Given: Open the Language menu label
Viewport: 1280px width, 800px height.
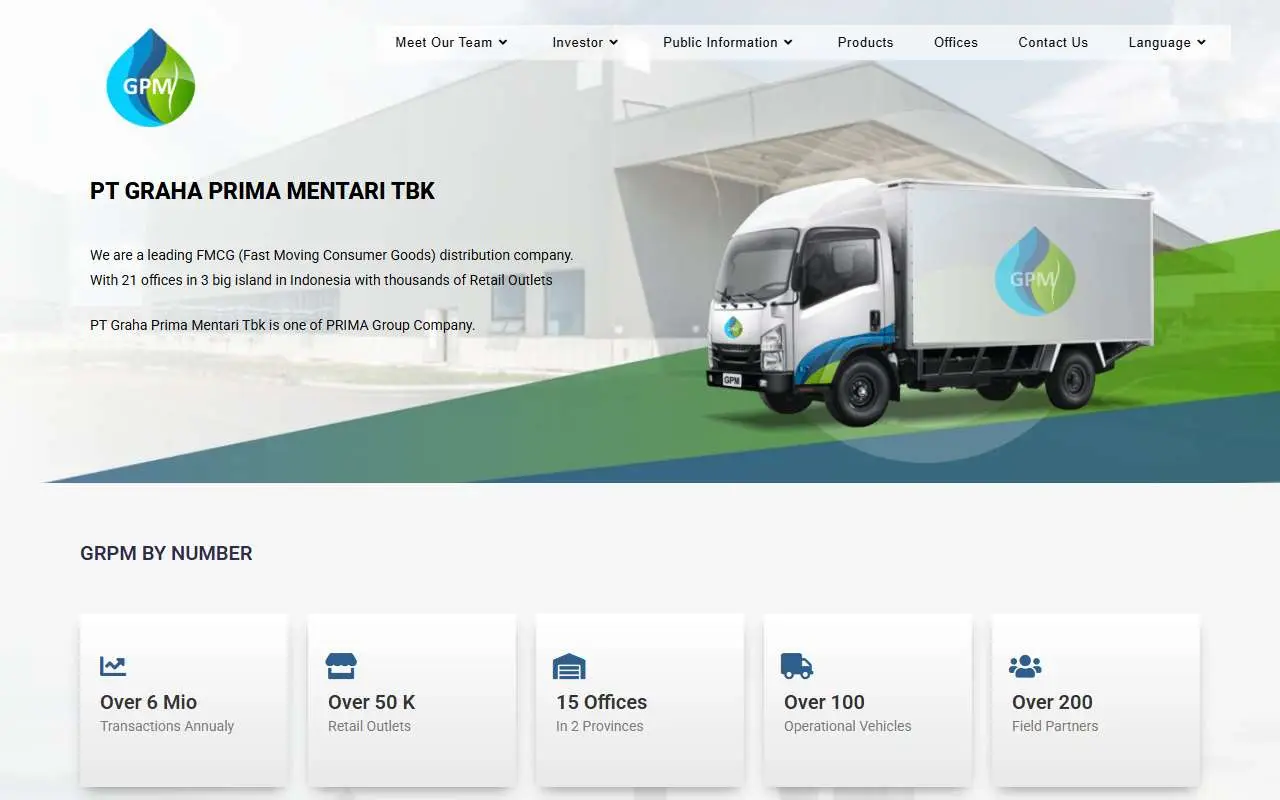Looking at the screenshot, I should tap(1160, 43).
